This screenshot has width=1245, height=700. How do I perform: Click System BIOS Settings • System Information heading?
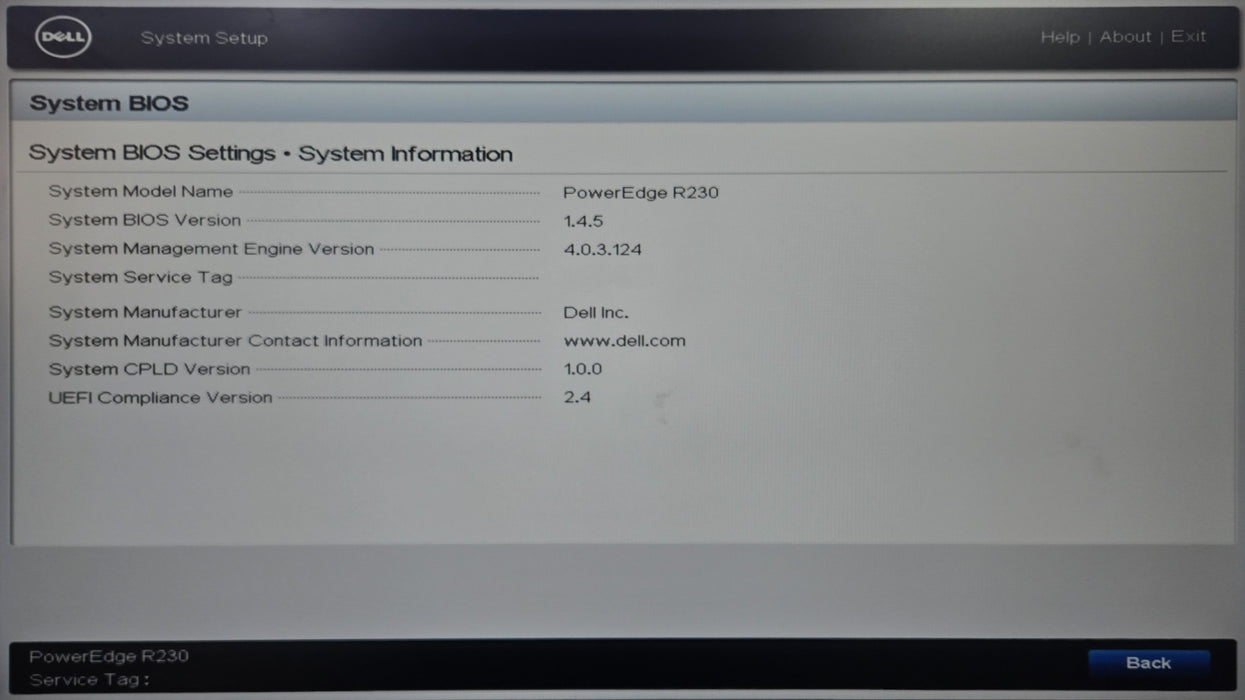point(271,154)
